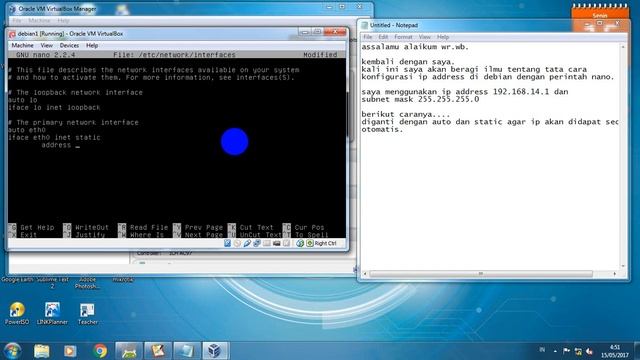Click the Action Center flag in system tray
The height and width of the screenshot is (360, 640).
(x=566, y=351)
